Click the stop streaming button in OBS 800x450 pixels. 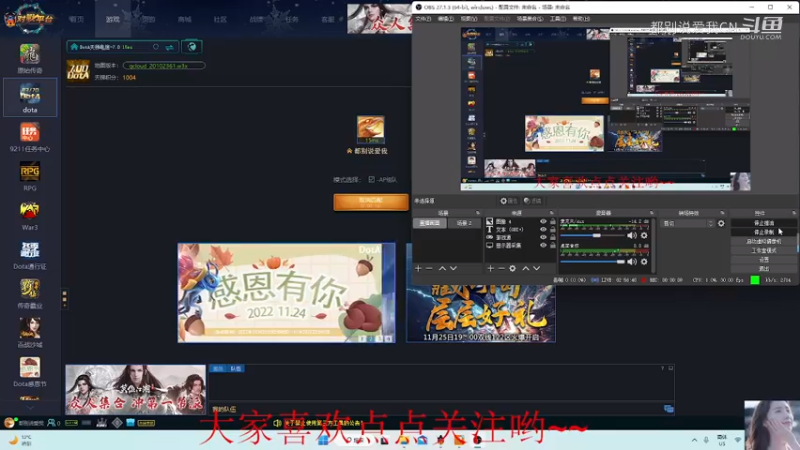tap(764, 223)
